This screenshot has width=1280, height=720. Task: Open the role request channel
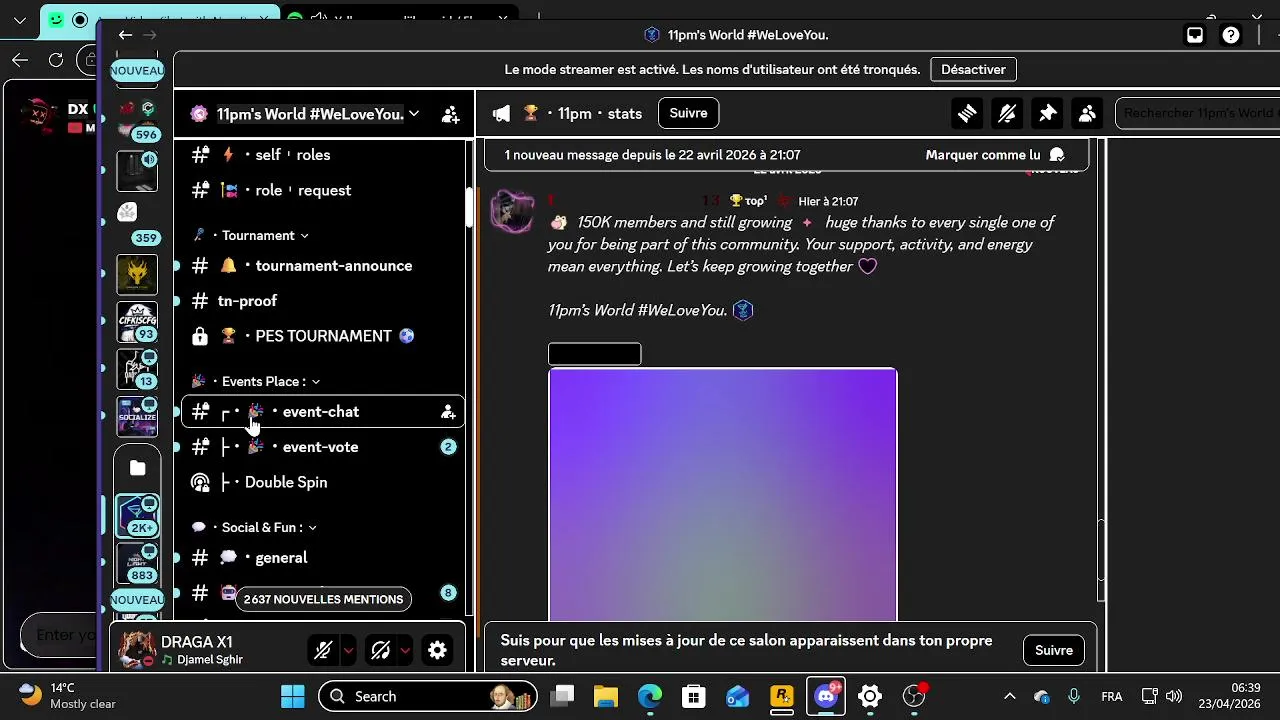pos(322,190)
